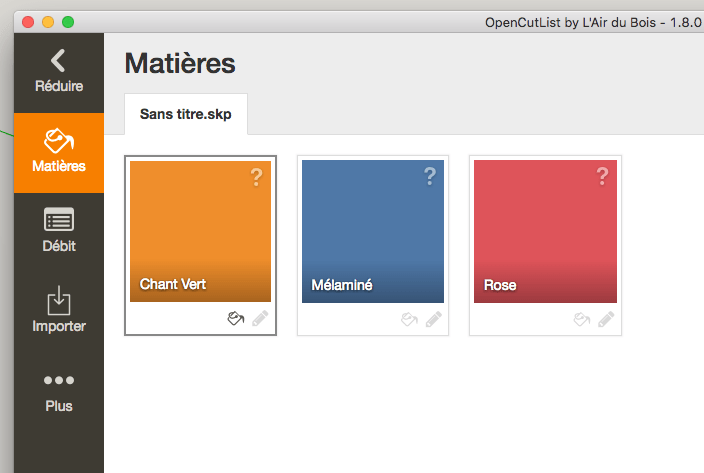
Task: Click the question mark on Mélaminé swatch
Action: (x=430, y=176)
